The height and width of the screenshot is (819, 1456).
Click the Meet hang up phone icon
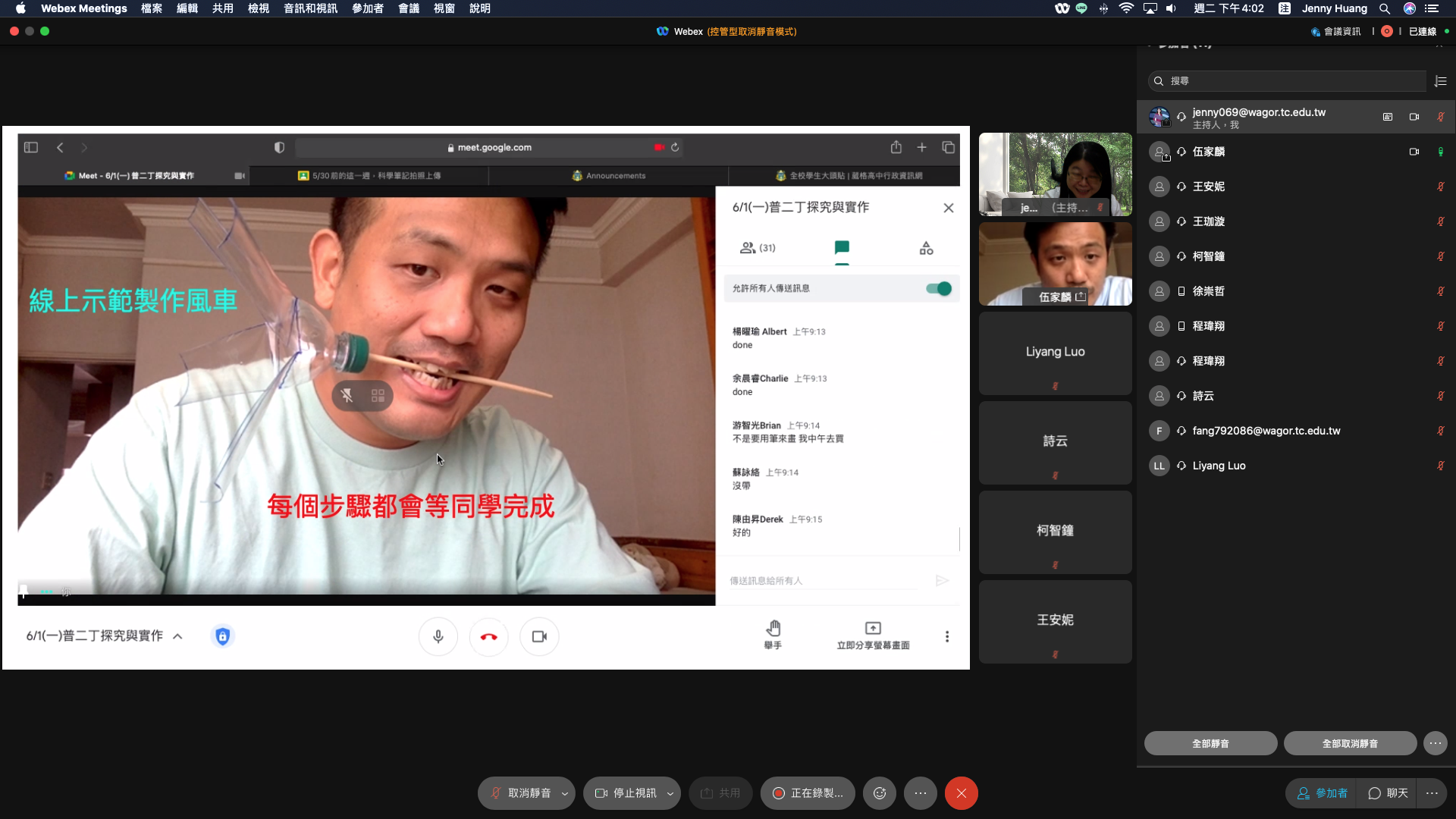coord(489,636)
